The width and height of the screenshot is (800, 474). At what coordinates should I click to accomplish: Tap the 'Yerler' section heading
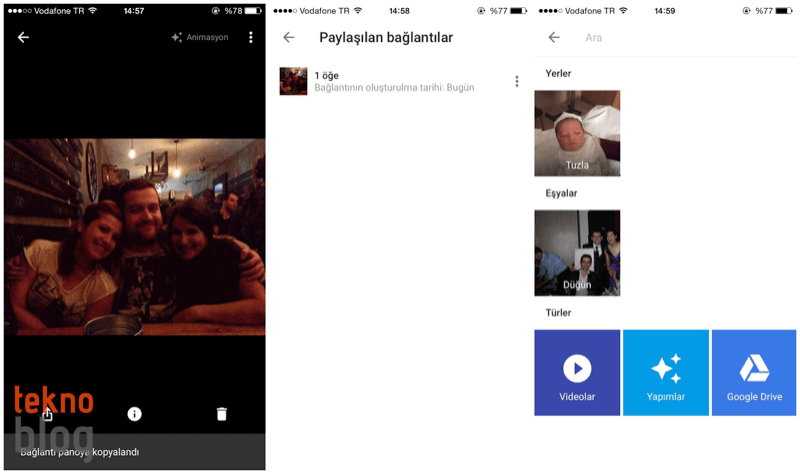(558, 73)
